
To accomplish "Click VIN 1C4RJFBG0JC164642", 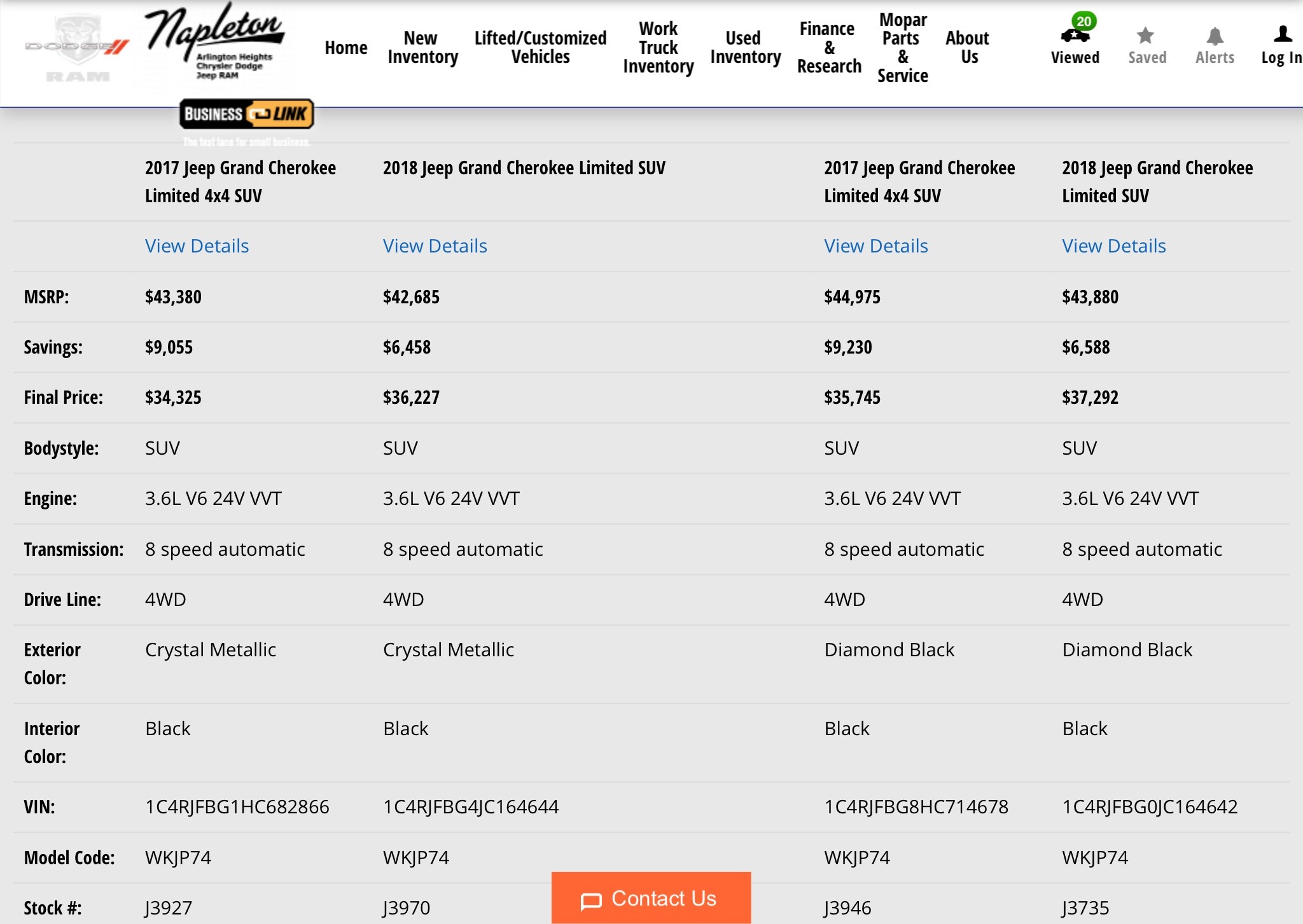I will click(1150, 807).
